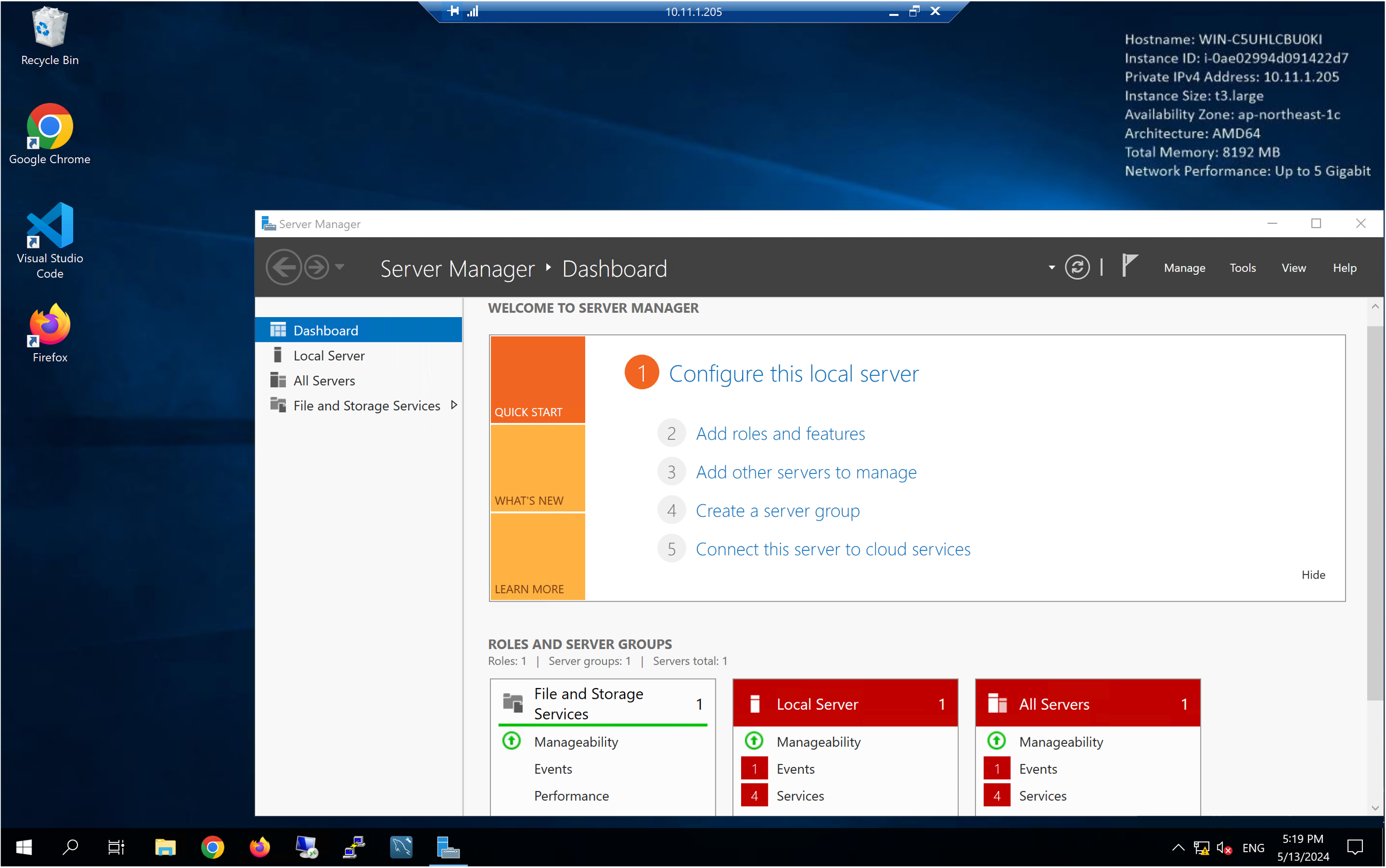This screenshot has width=1386, height=868.
Task: Pin the remote desktop connection bar
Action: click(x=453, y=11)
